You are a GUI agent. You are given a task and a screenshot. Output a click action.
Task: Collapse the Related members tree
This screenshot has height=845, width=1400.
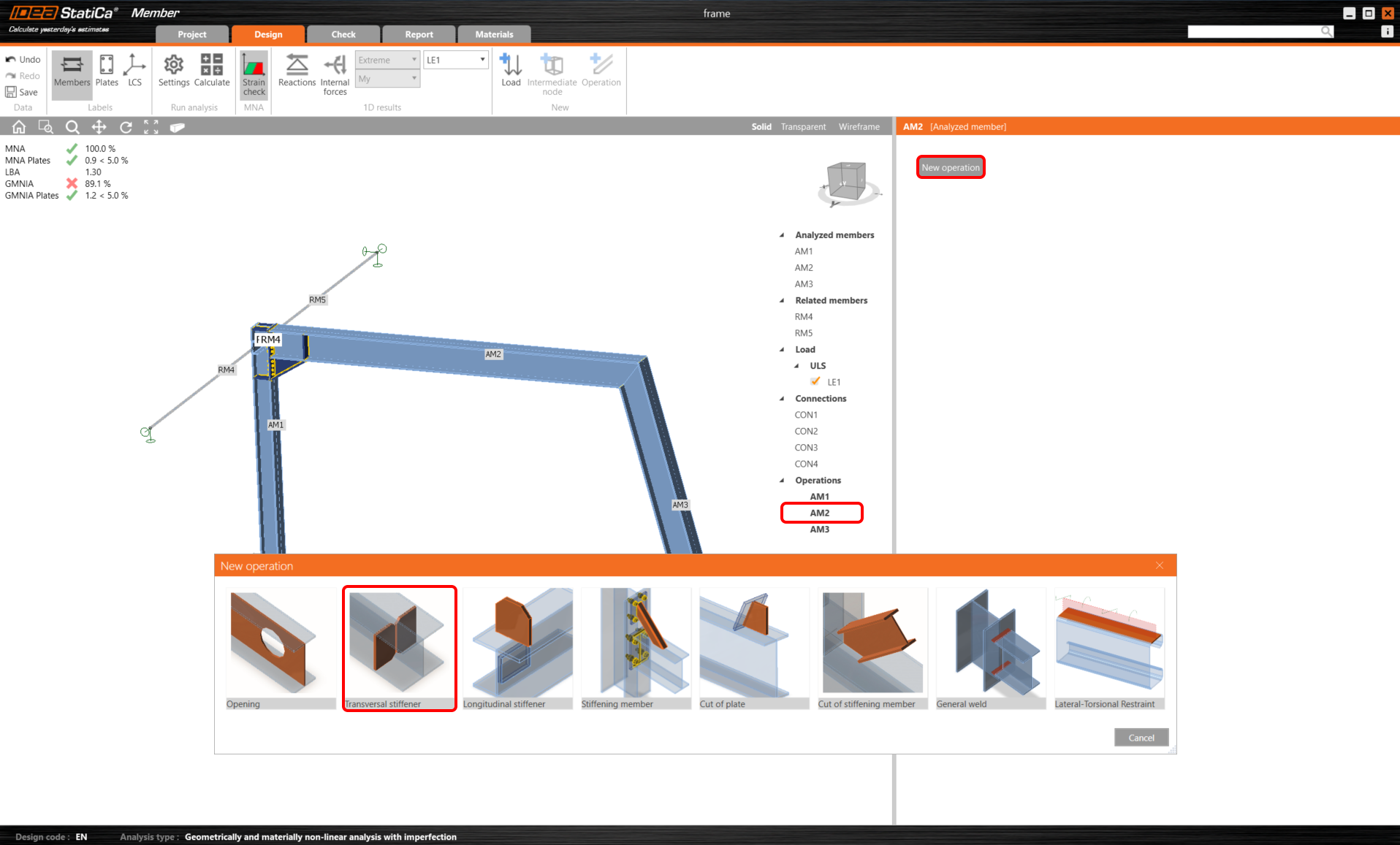pyautogui.click(x=782, y=300)
